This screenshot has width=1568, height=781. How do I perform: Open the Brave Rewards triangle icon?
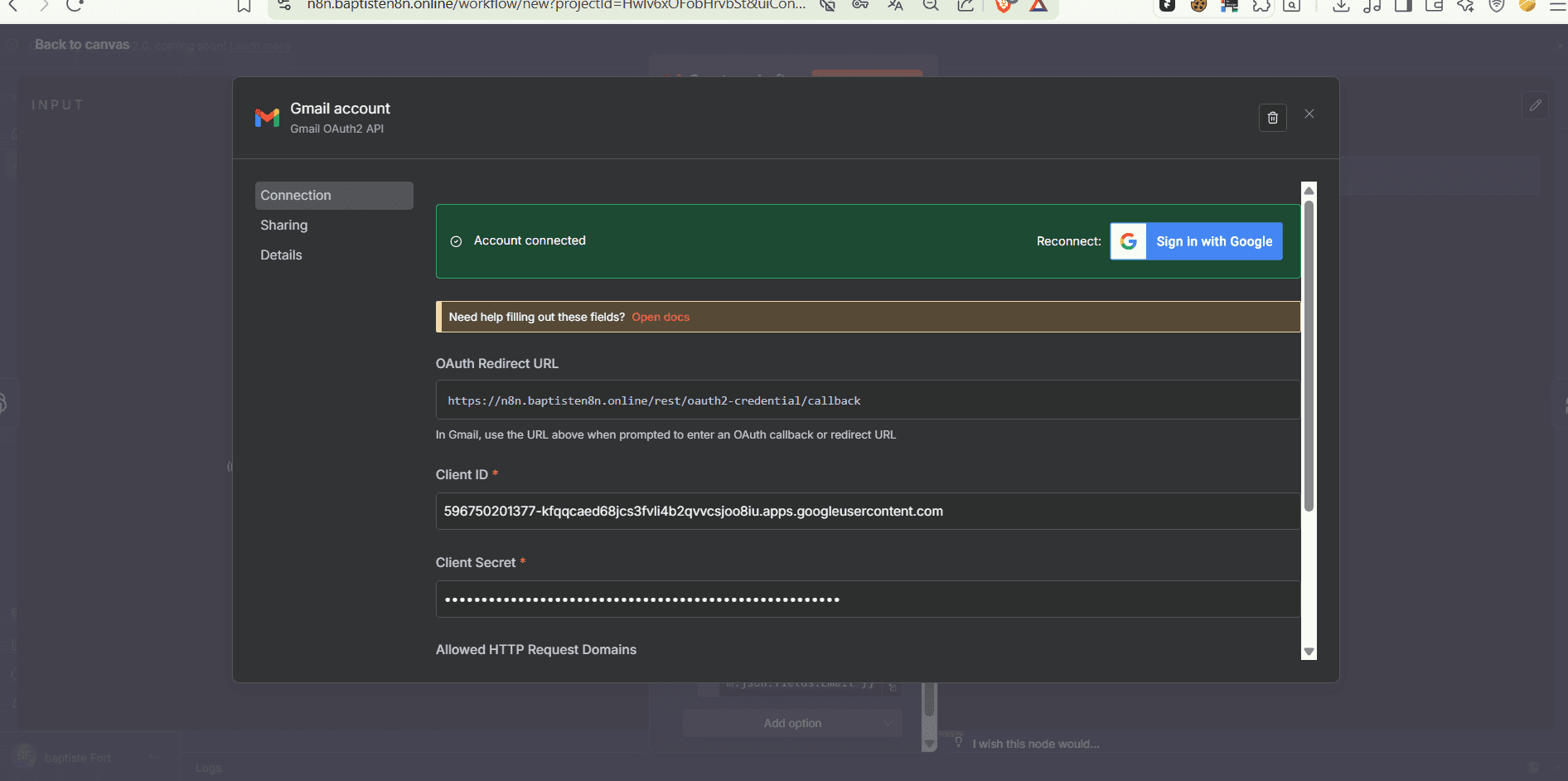click(x=1038, y=6)
